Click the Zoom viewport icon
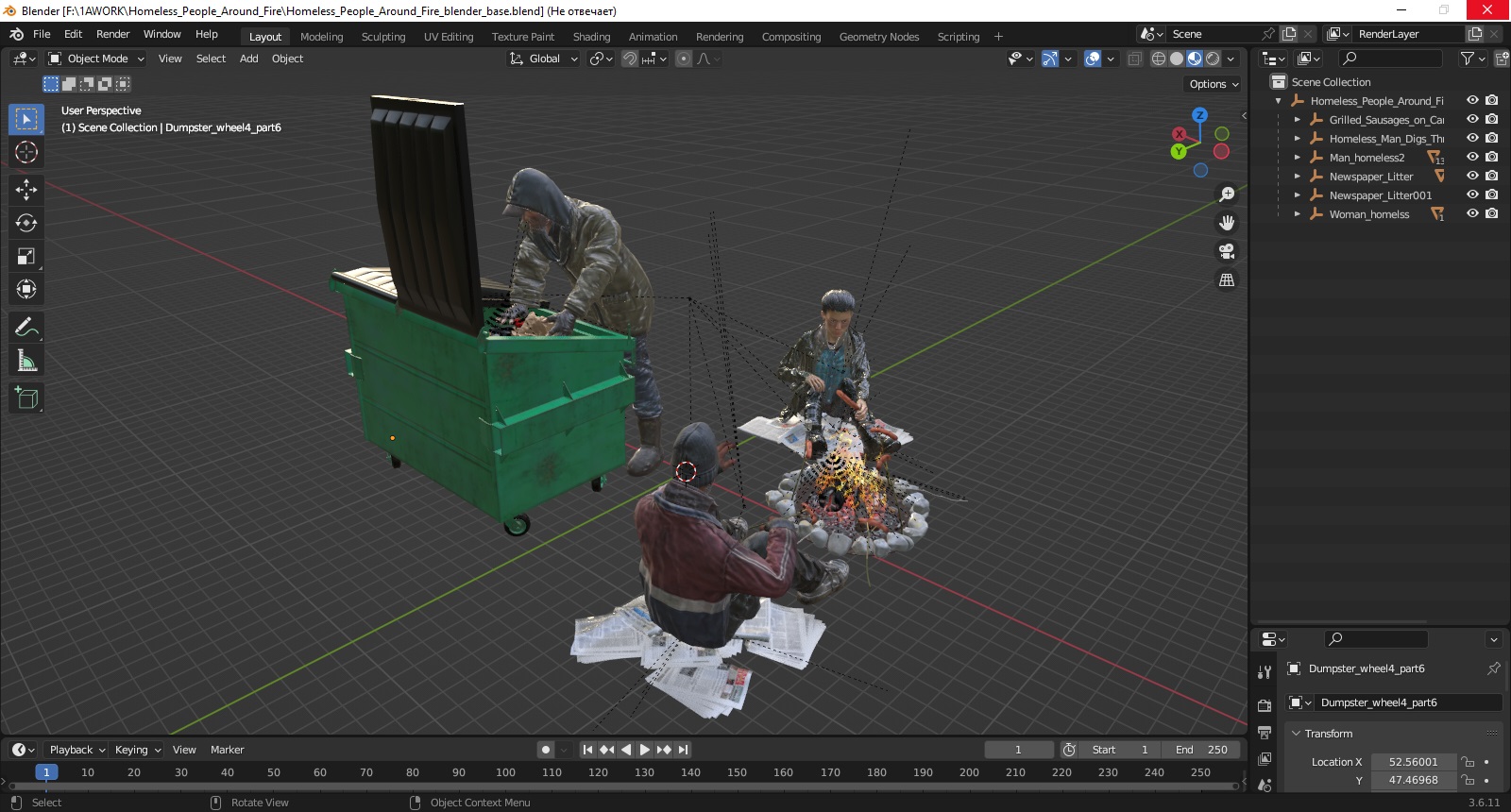 coord(1227,195)
